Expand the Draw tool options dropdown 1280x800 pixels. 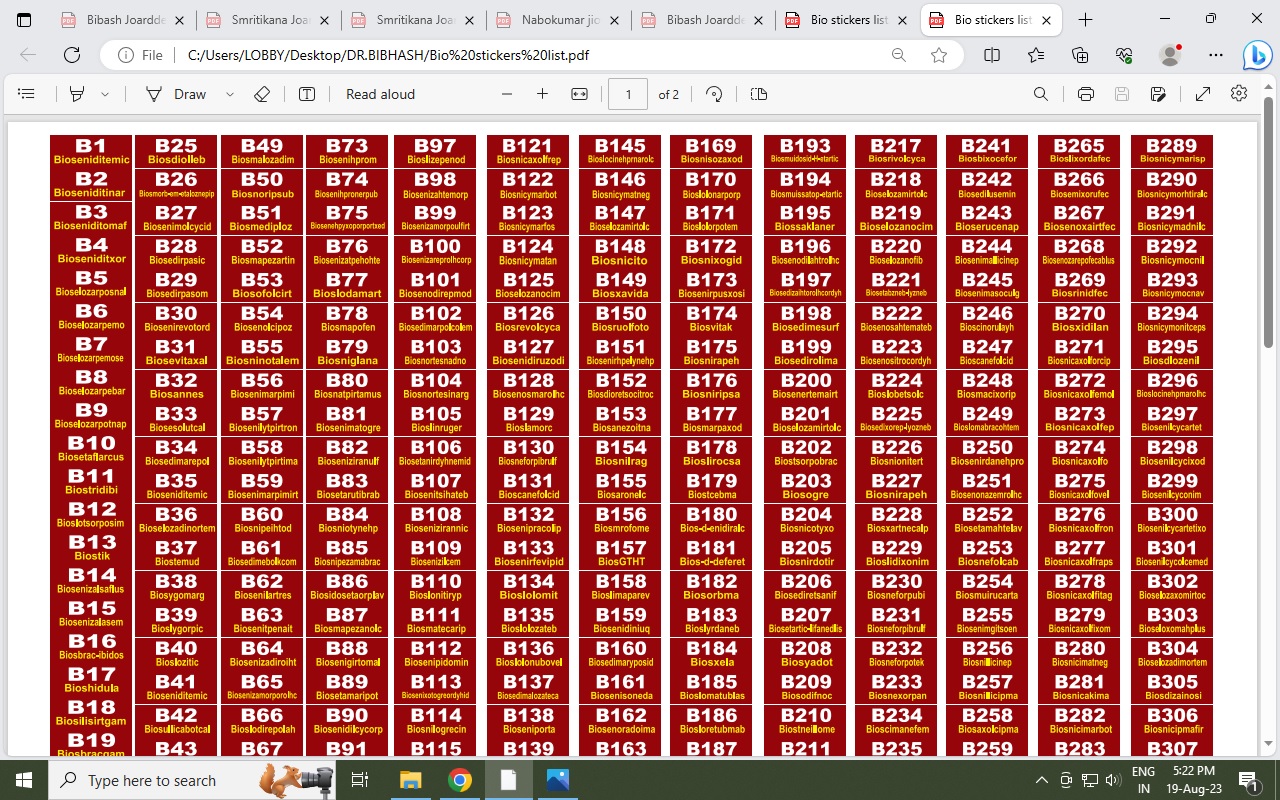(230, 94)
